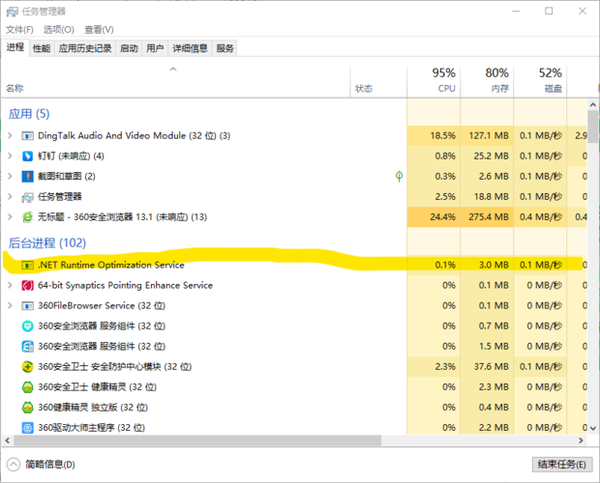Image resolution: width=600 pixels, height=483 pixels.
Task: Switch to the 启动 tab
Action: [129, 48]
